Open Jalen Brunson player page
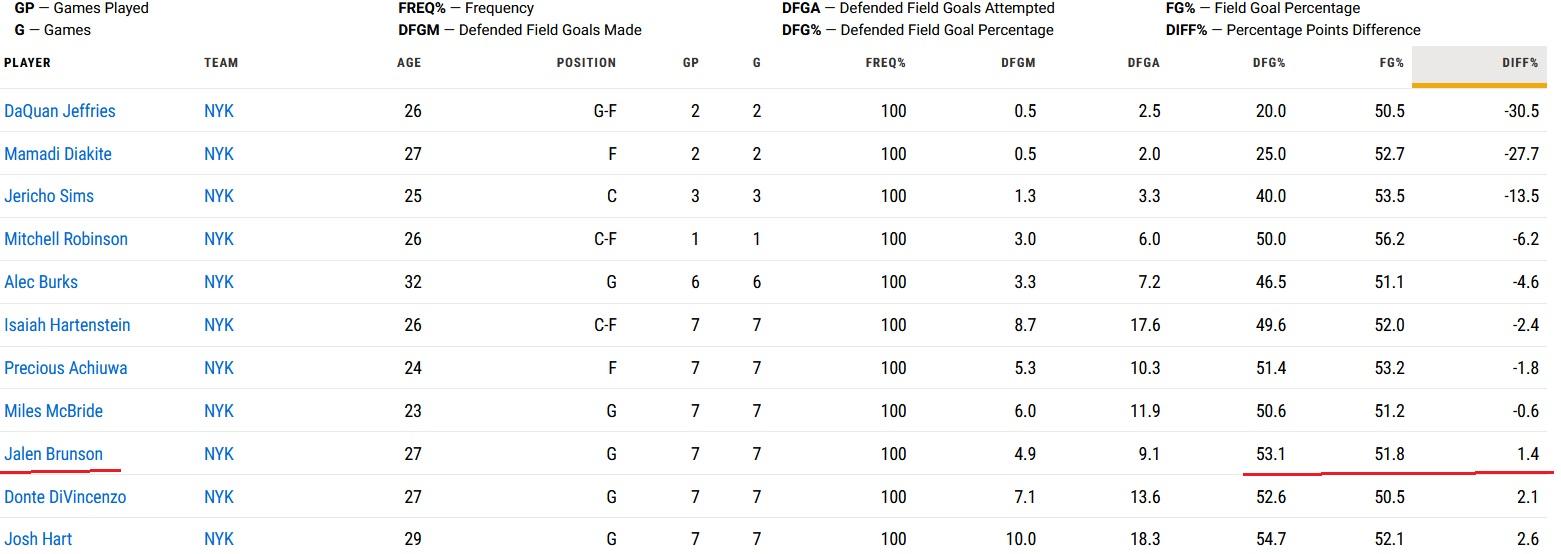The image size is (1561, 554). coord(53,454)
